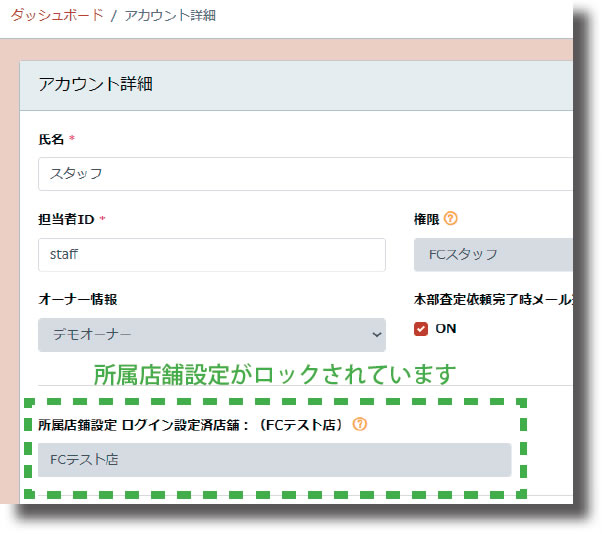
Task: Toggle the ON checkbox for completion mail
Action: click(x=421, y=328)
